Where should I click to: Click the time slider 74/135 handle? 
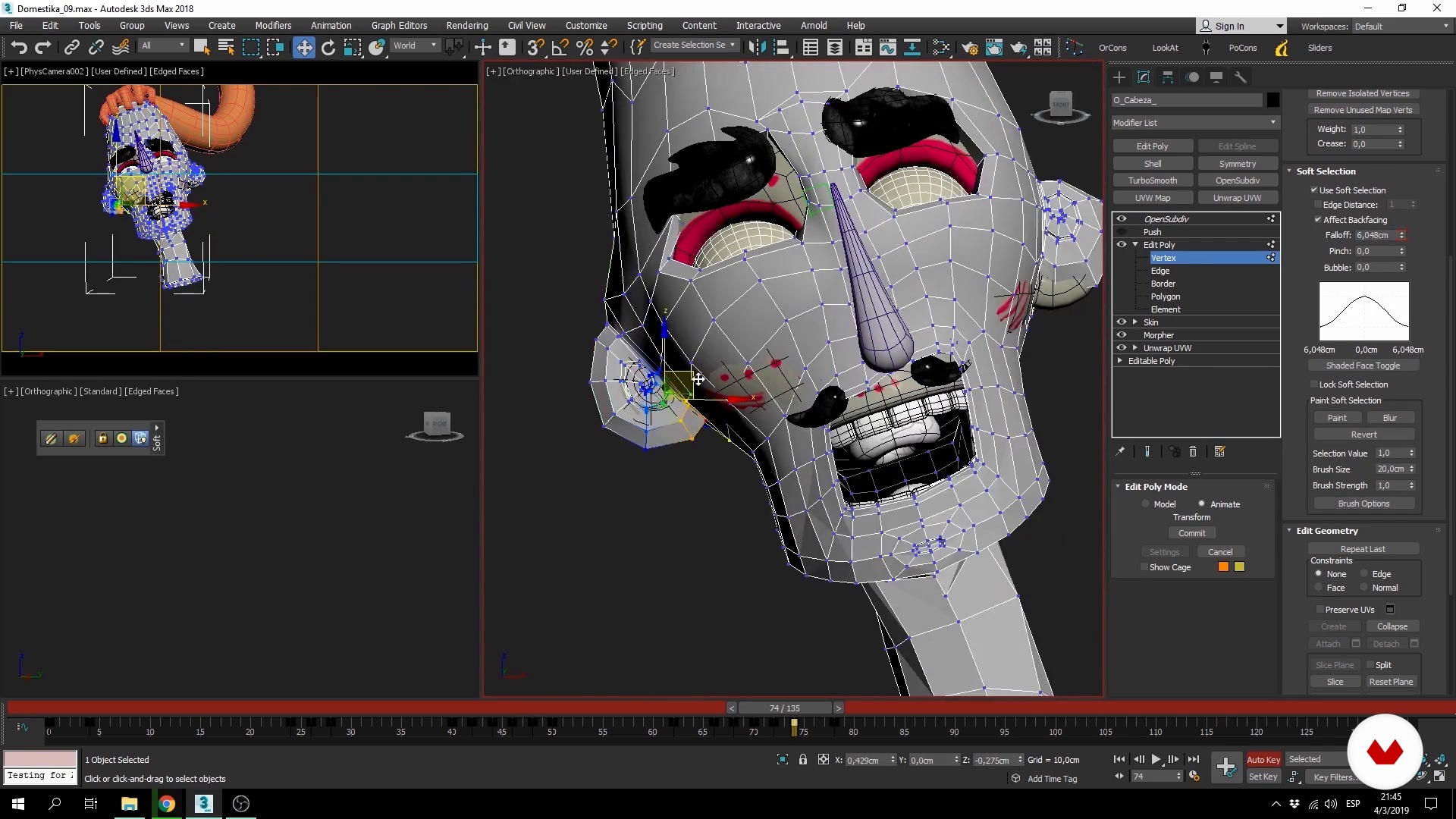[x=785, y=708]
